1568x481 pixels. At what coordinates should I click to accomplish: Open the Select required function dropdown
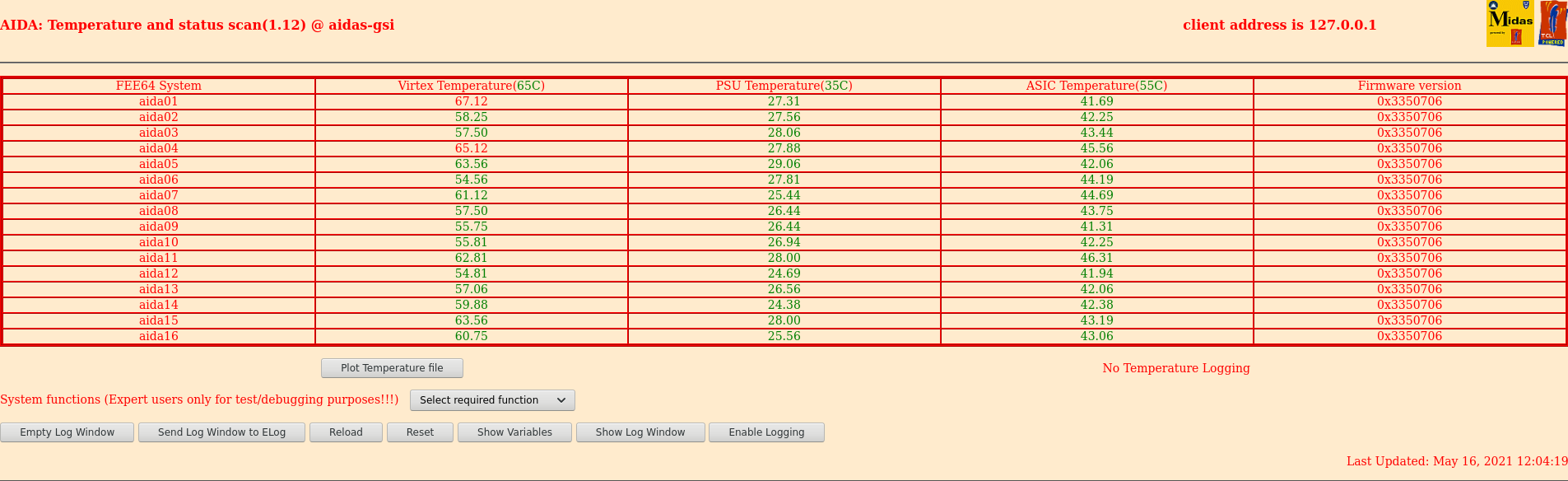[x=492, y=400]
